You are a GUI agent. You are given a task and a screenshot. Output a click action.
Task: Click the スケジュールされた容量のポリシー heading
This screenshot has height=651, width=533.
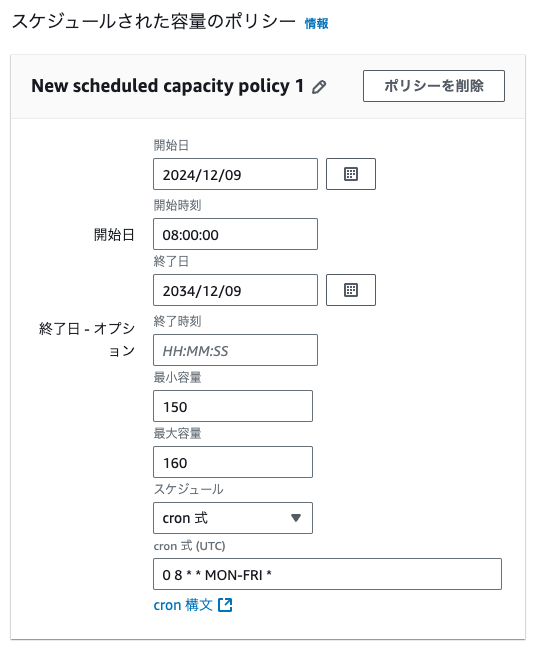pos(154,21)
